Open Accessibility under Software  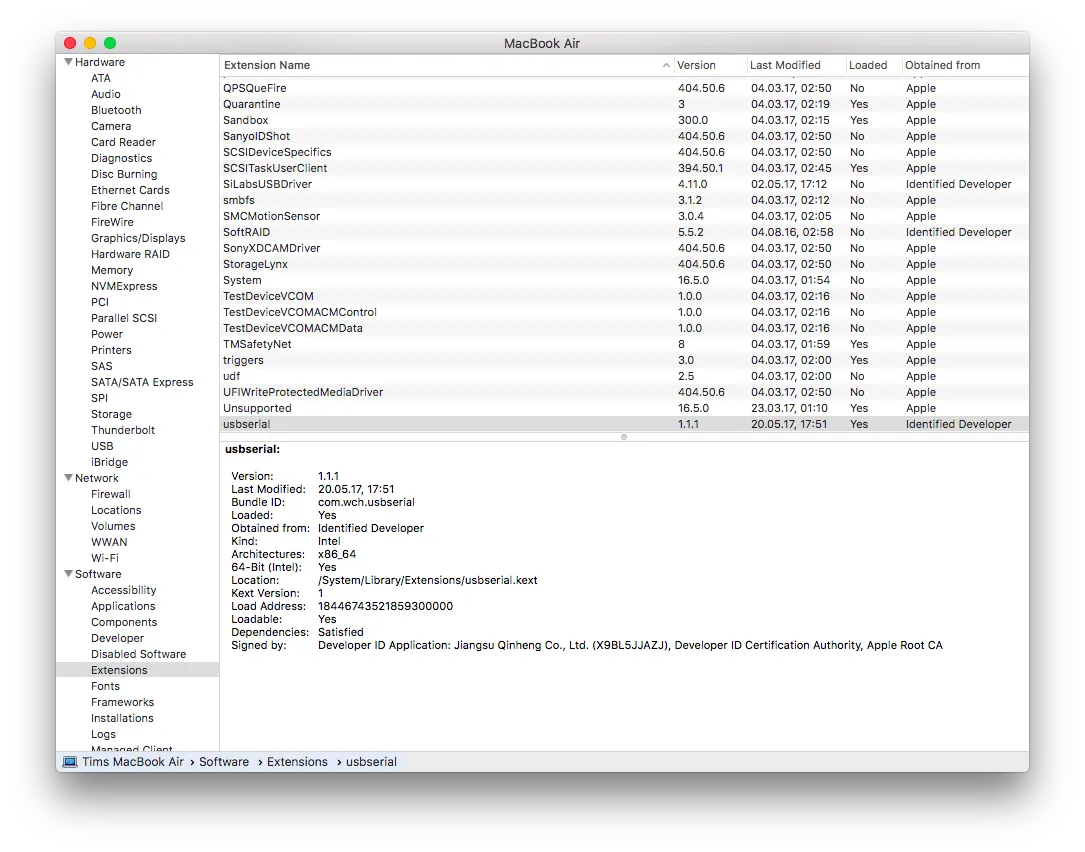point(124,590)
